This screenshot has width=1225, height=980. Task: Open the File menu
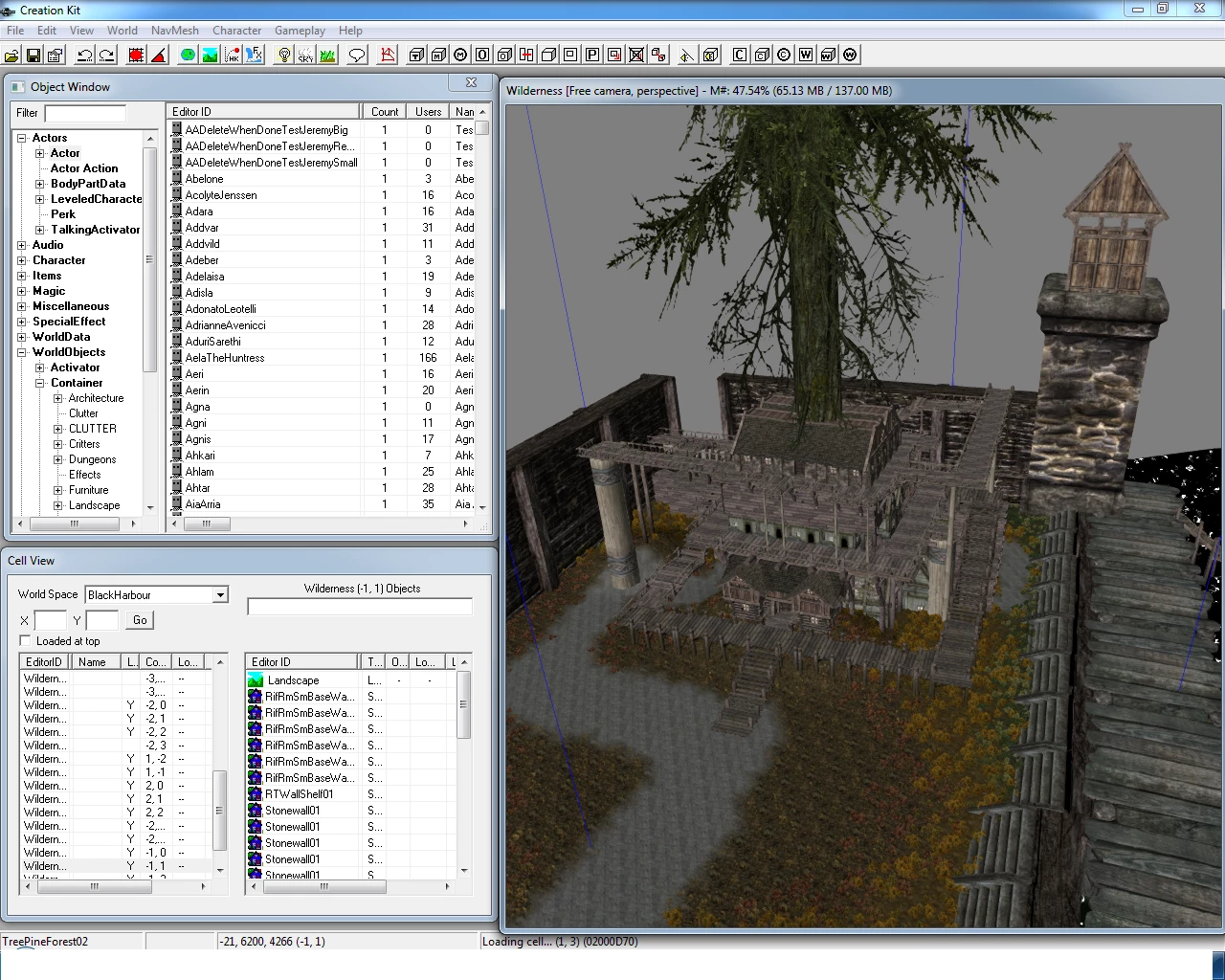pyautogui.click(x=15, y=31)
